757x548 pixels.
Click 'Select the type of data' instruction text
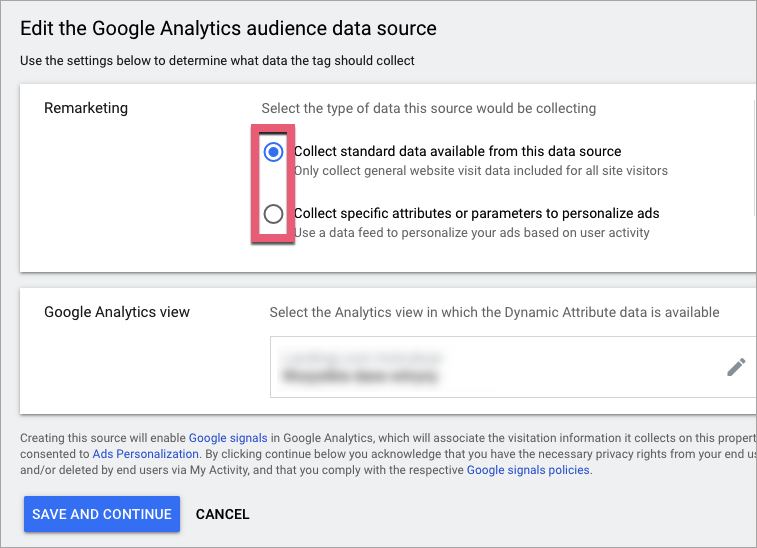pos(428,108)
